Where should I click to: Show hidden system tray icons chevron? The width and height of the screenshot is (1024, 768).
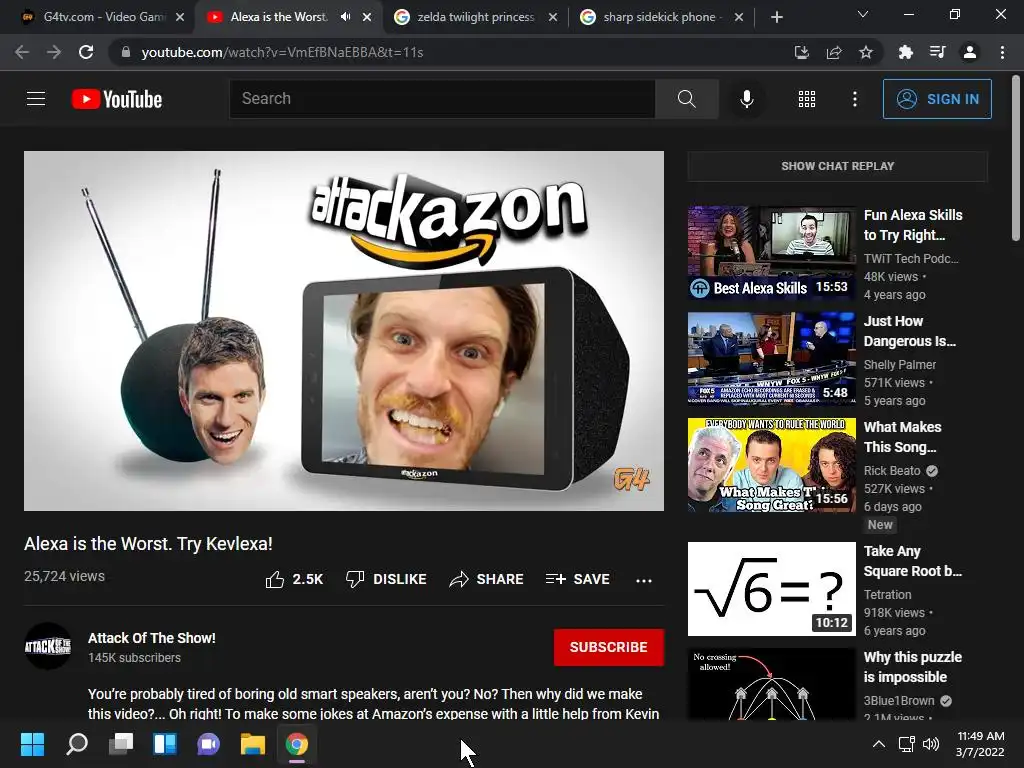pos(879,744)
